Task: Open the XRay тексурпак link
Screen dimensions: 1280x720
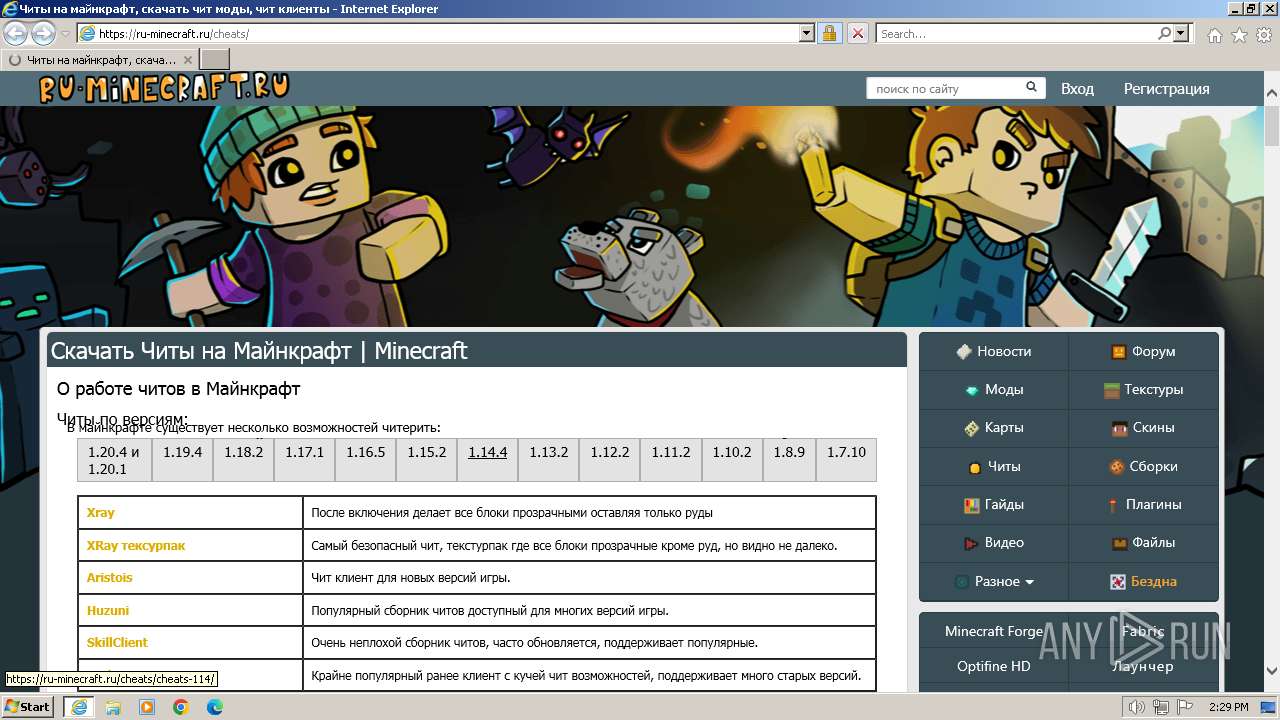Action: (x=135, y=545)
